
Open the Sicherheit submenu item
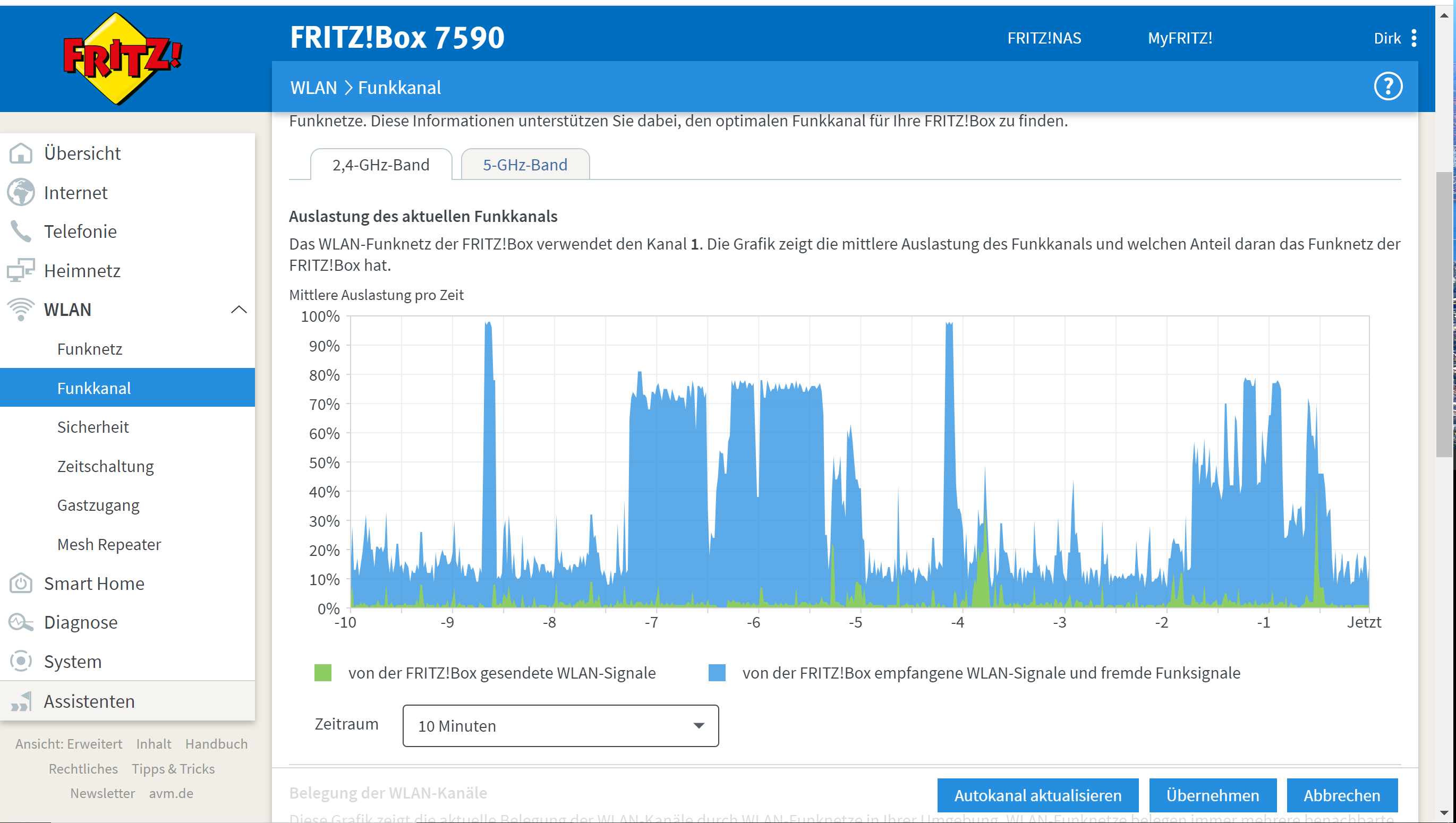pos(93,427)
